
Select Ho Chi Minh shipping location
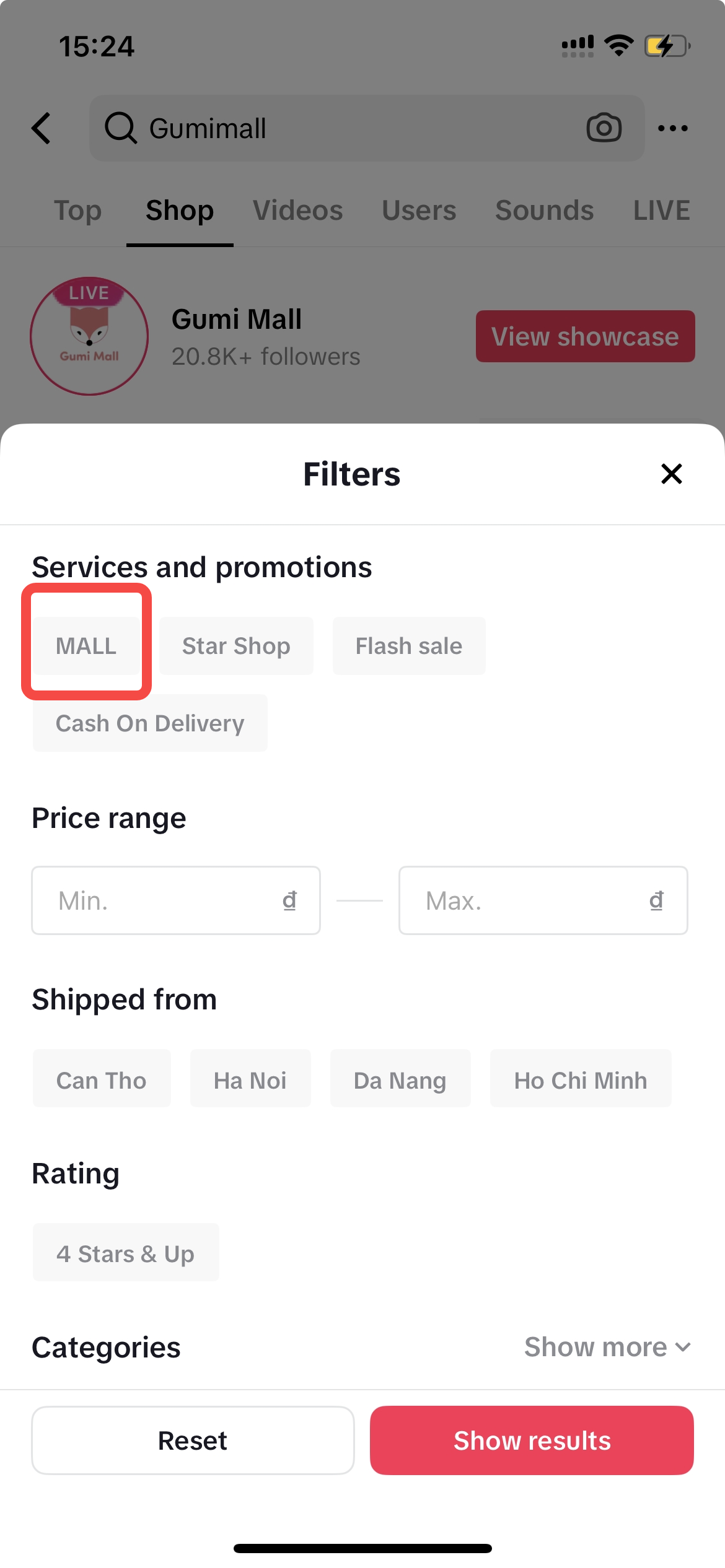(x=581, y=1081)
